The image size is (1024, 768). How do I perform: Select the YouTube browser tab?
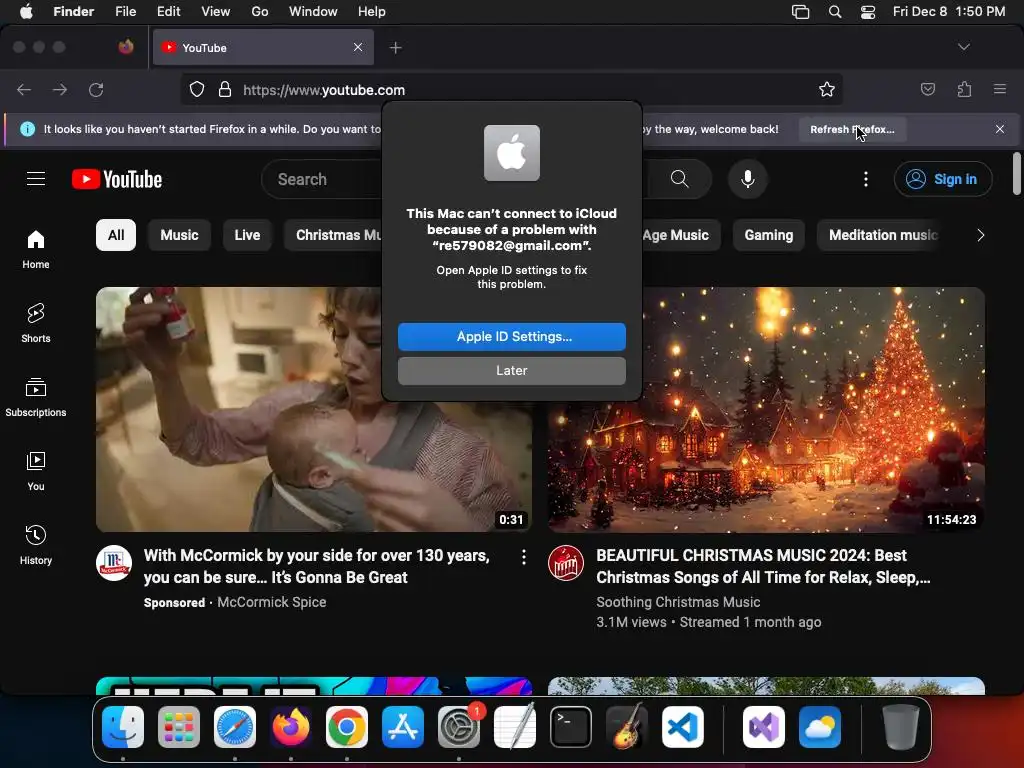point(263,47)
